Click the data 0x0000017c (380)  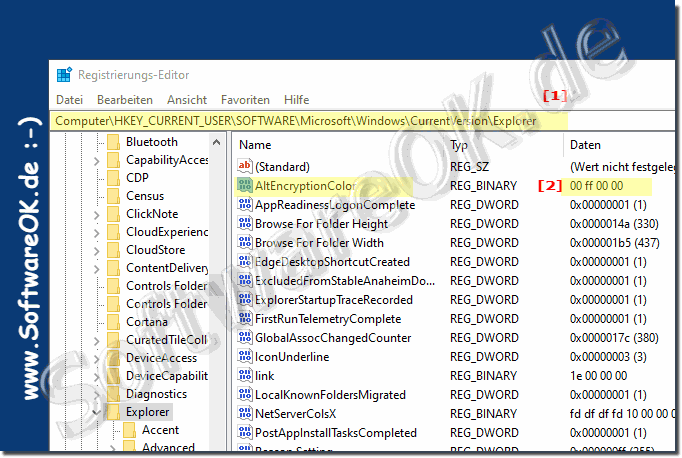[614, 338]
